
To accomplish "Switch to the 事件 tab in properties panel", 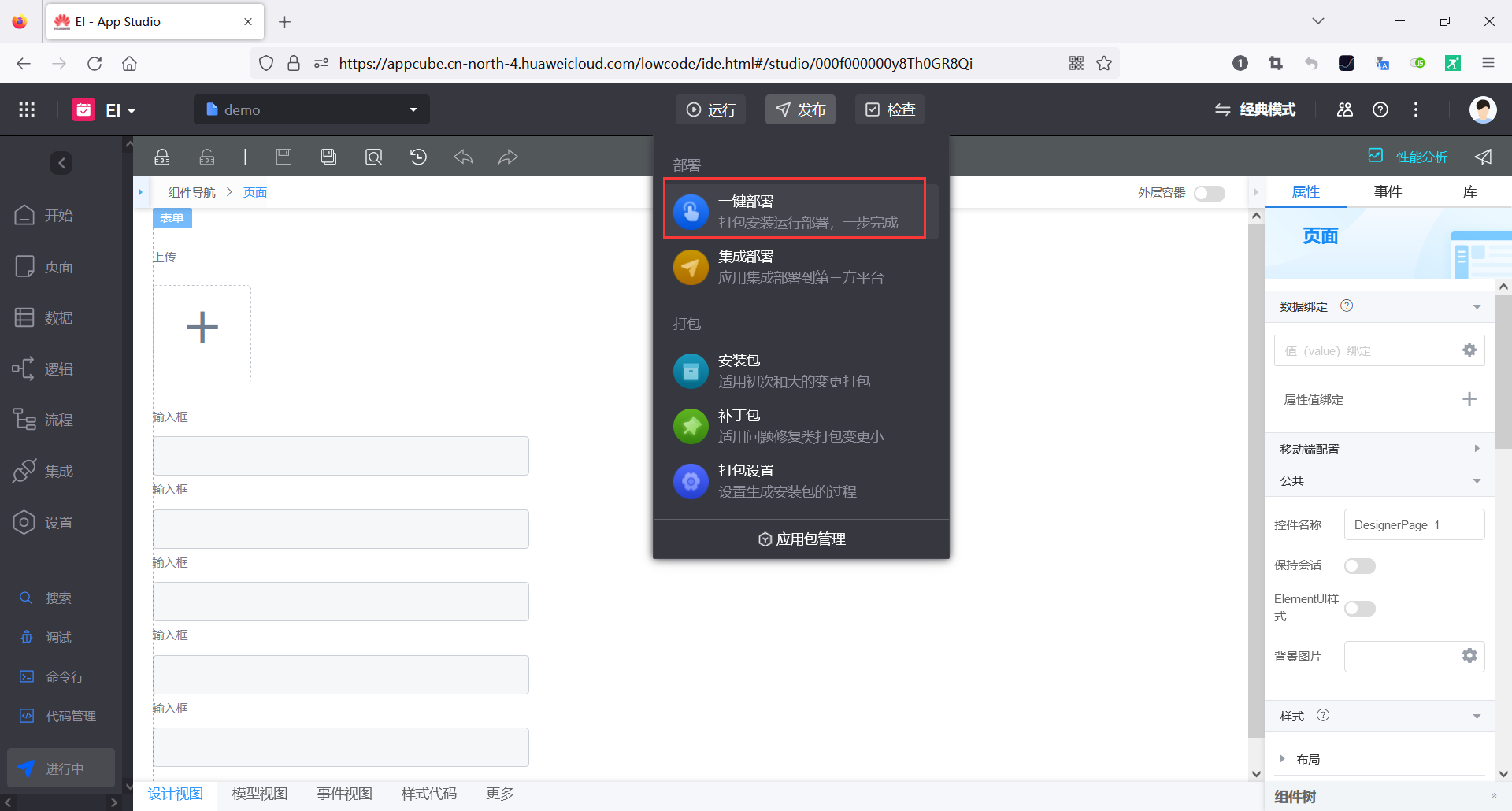I will 1388,191.
